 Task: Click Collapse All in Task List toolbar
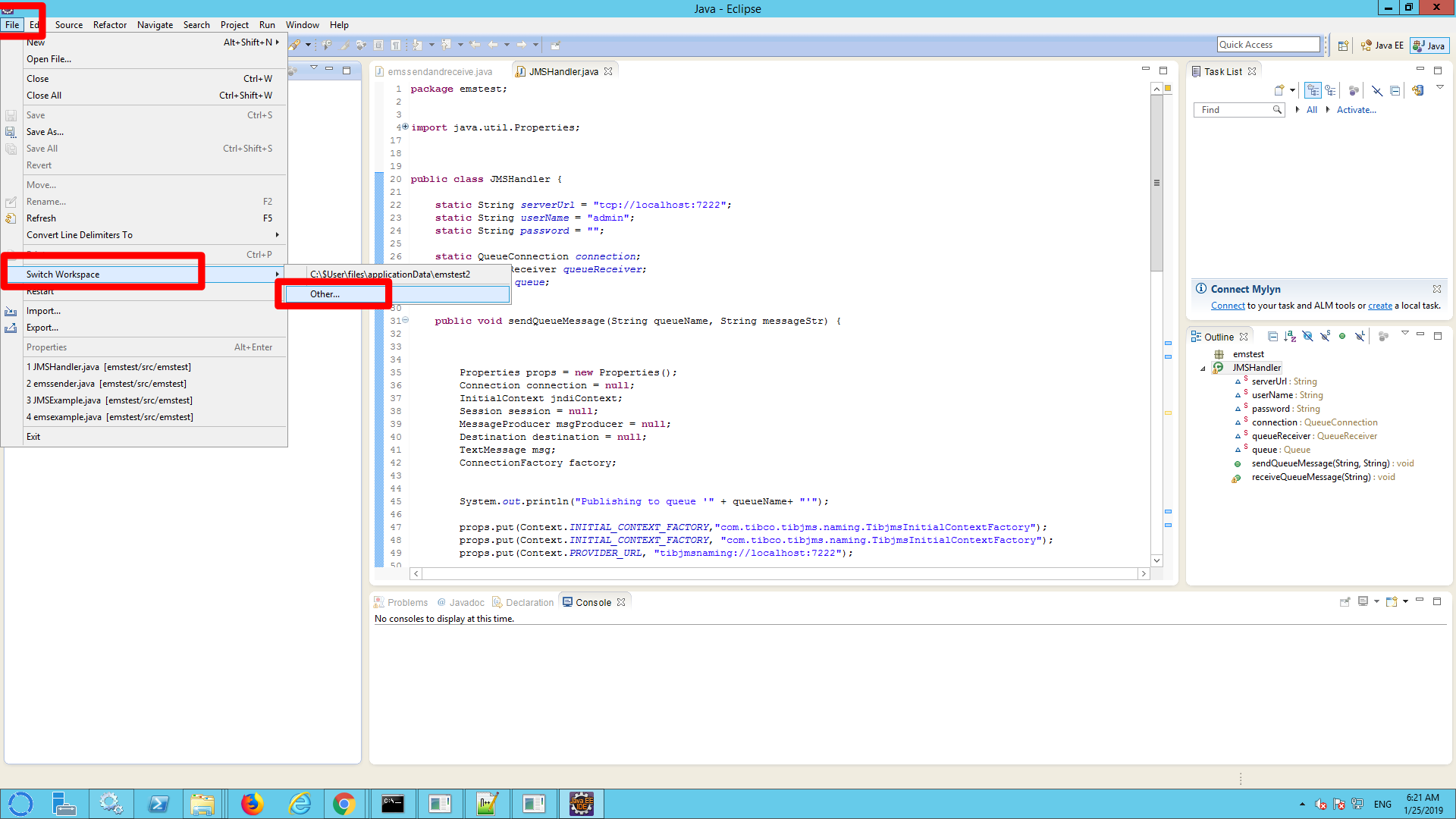click(x=1395, y=90)
